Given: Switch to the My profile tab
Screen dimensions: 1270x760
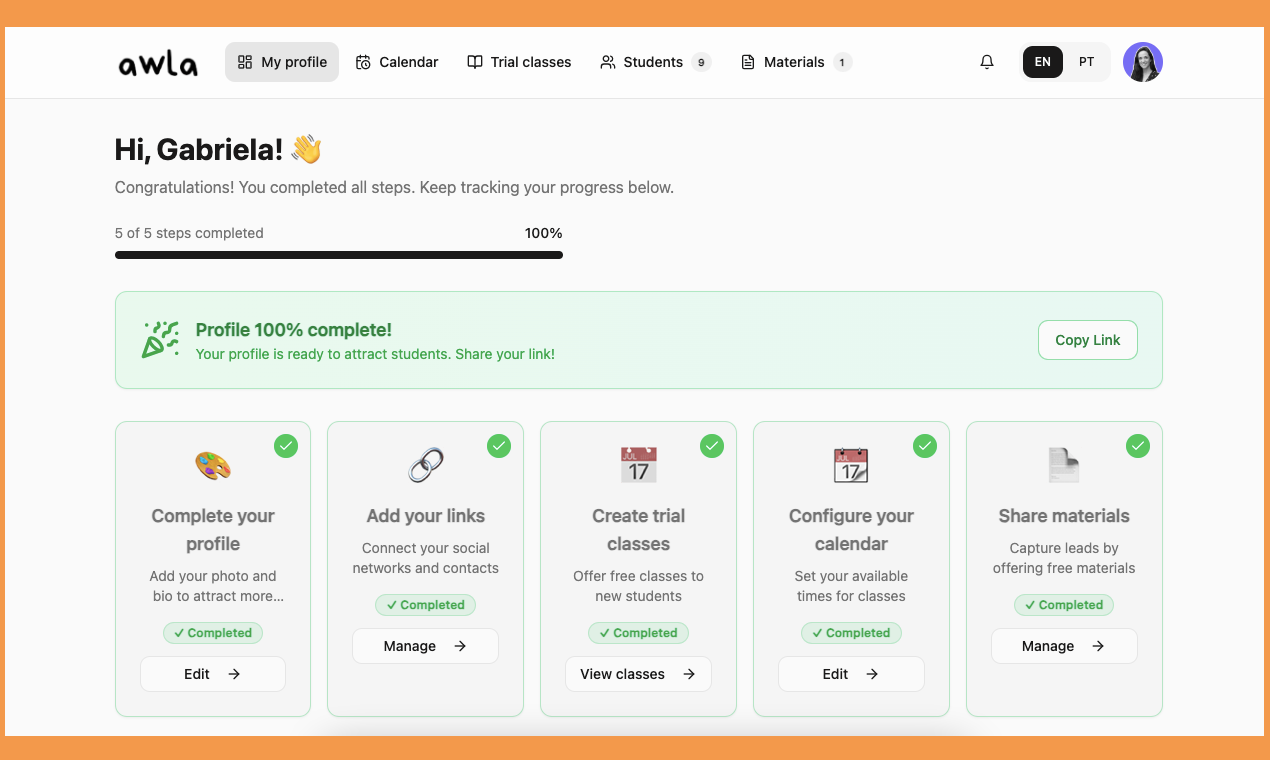Looking at the screenshot, I should coord(282,61).
